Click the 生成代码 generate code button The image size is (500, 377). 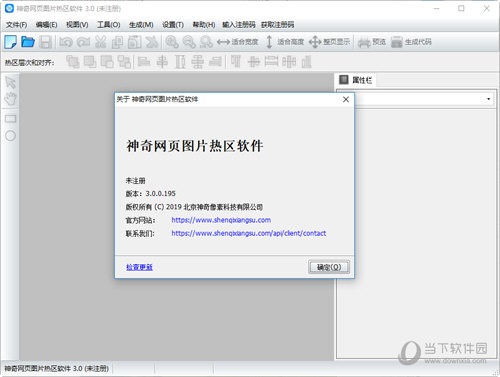click(x=411, y=42)
